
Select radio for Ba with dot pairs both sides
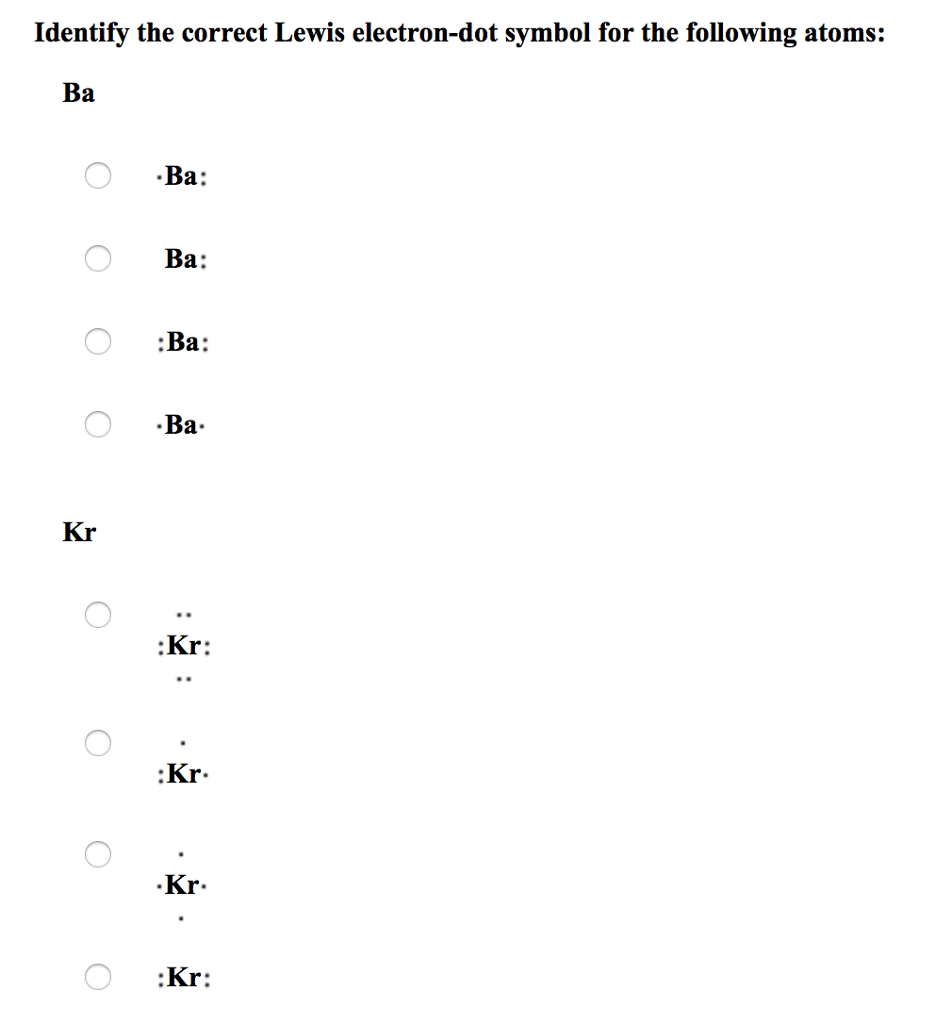point(98,341)
